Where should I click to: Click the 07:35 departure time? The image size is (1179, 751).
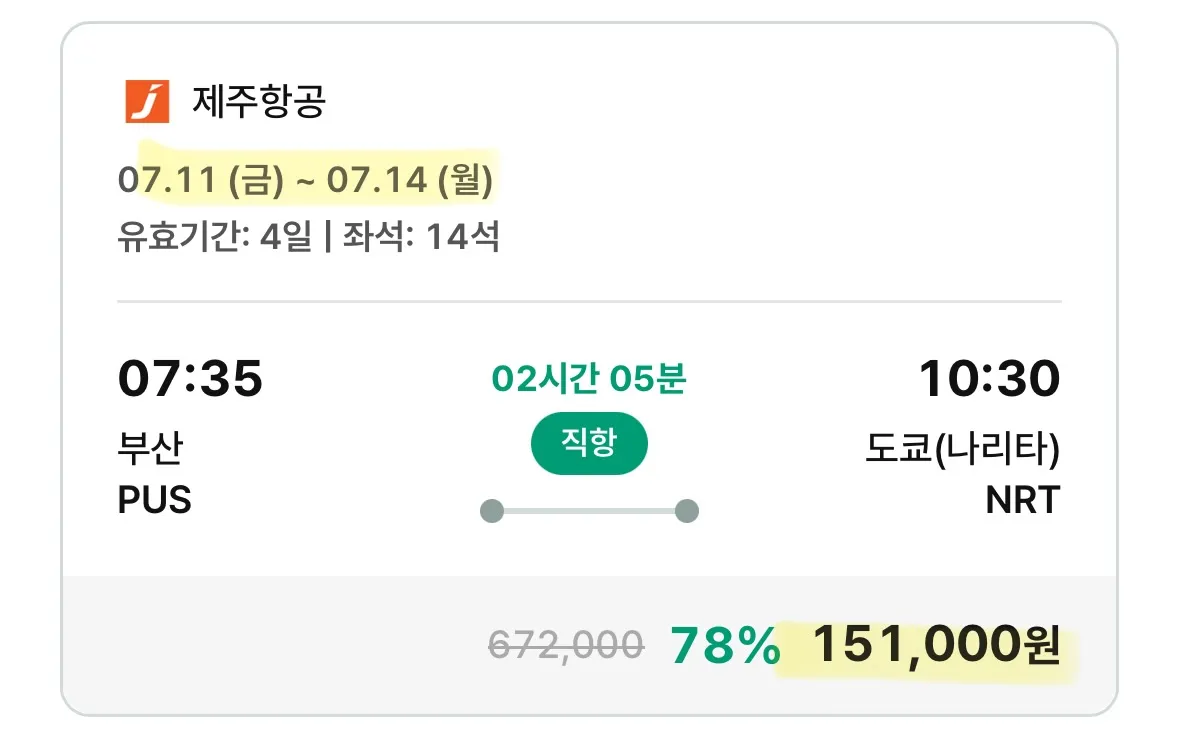[190, 378]
